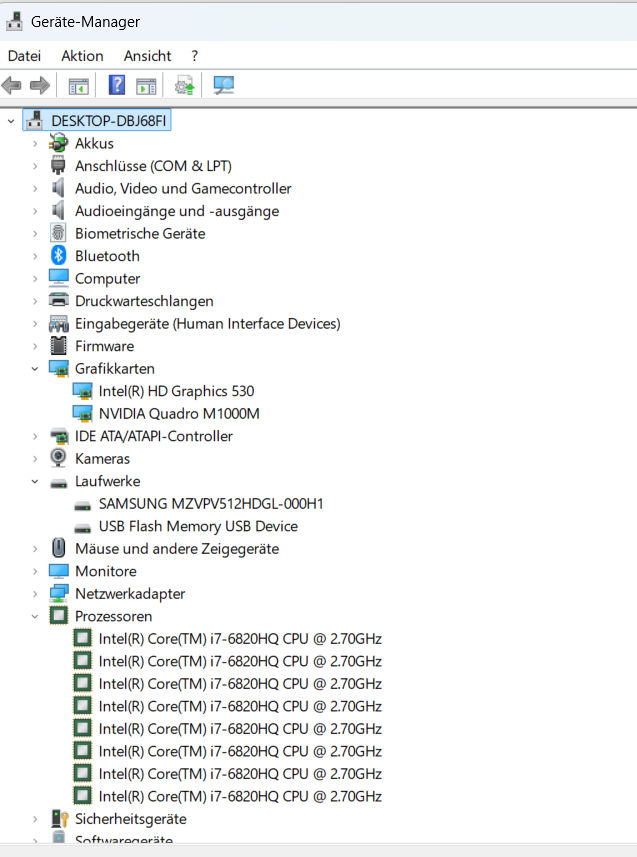Collapse the DESKTOP-DBJ68FI root node

(x=11, y=121)
